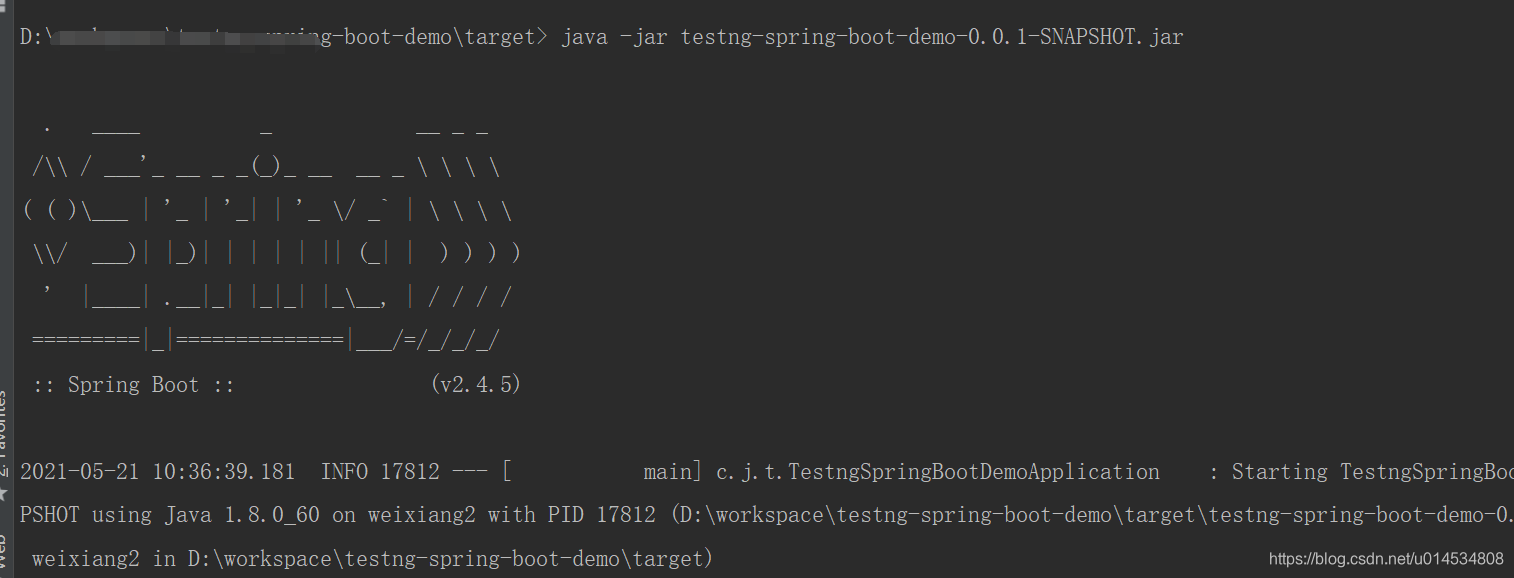Open the blog.csdn.net watermark link

pyautogui.click(x=1386, y=559)
